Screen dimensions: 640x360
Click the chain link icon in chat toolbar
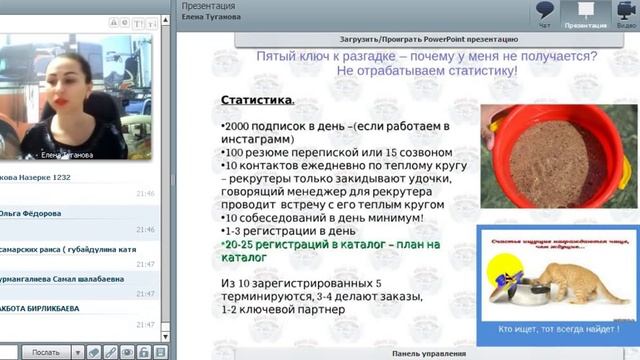pos(111,352)
